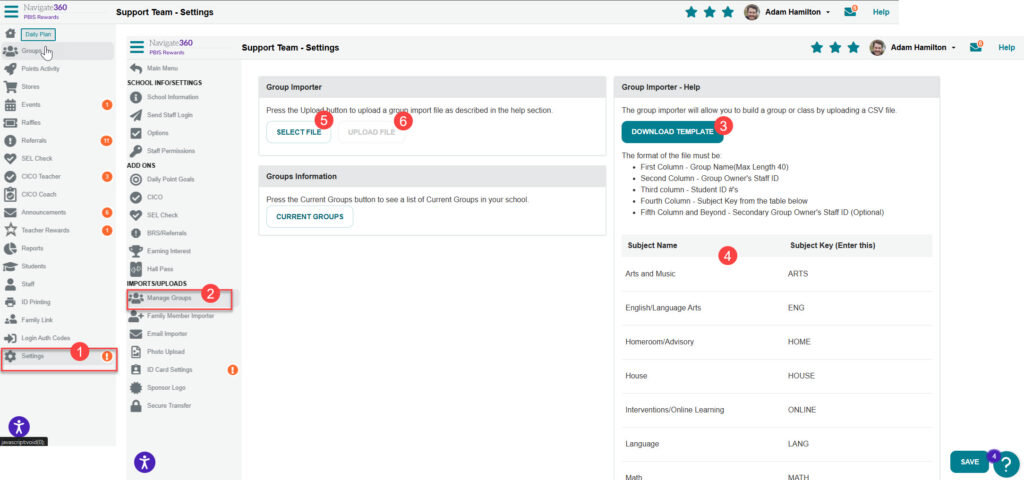Select the Secure Transfer lock icon

tap(136, 405)
